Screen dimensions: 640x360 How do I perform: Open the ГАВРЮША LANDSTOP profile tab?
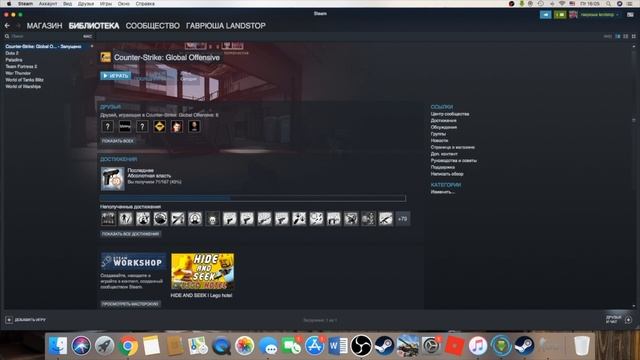pyautogui.click(x=226, y=26)
